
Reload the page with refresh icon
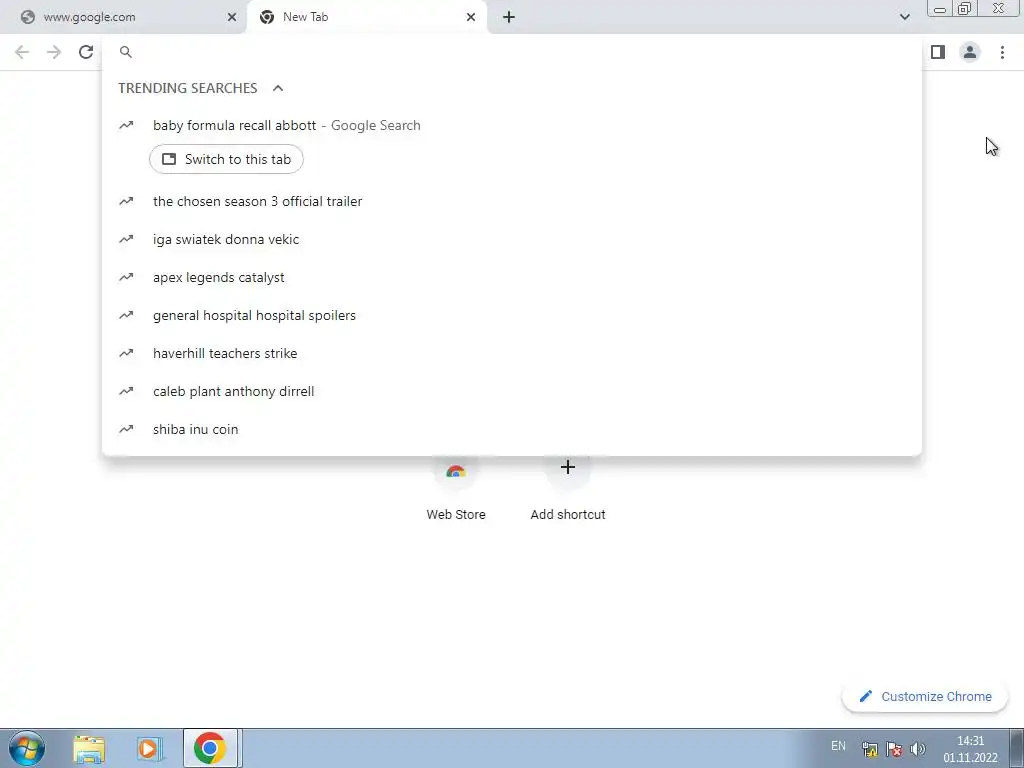tap(86, 52)
